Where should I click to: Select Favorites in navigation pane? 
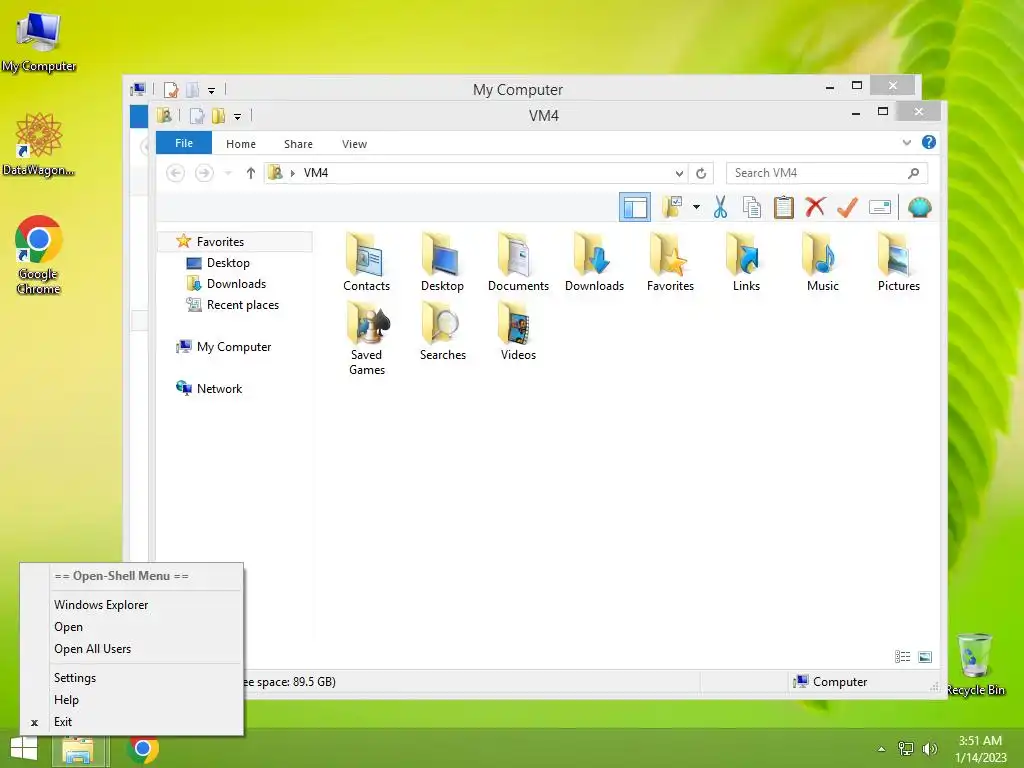[x=220, y=242]
